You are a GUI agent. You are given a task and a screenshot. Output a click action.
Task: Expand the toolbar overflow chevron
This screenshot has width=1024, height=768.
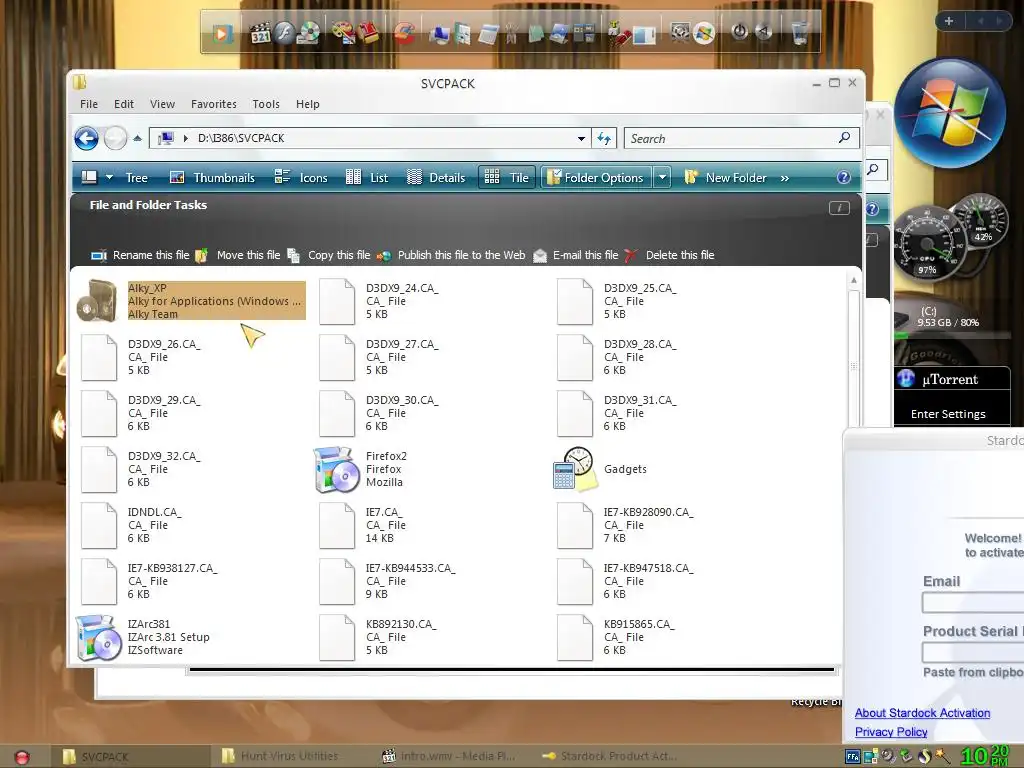pyautogui.click(x=784, y=178)
